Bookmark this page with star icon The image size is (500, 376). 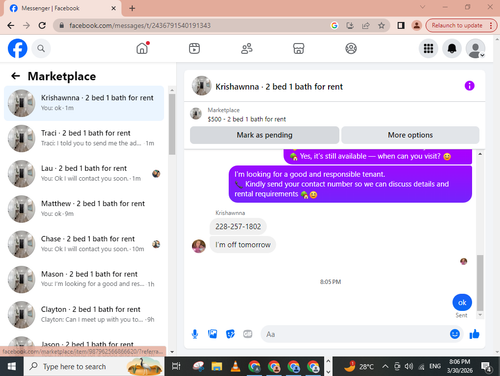pos(381,25)
